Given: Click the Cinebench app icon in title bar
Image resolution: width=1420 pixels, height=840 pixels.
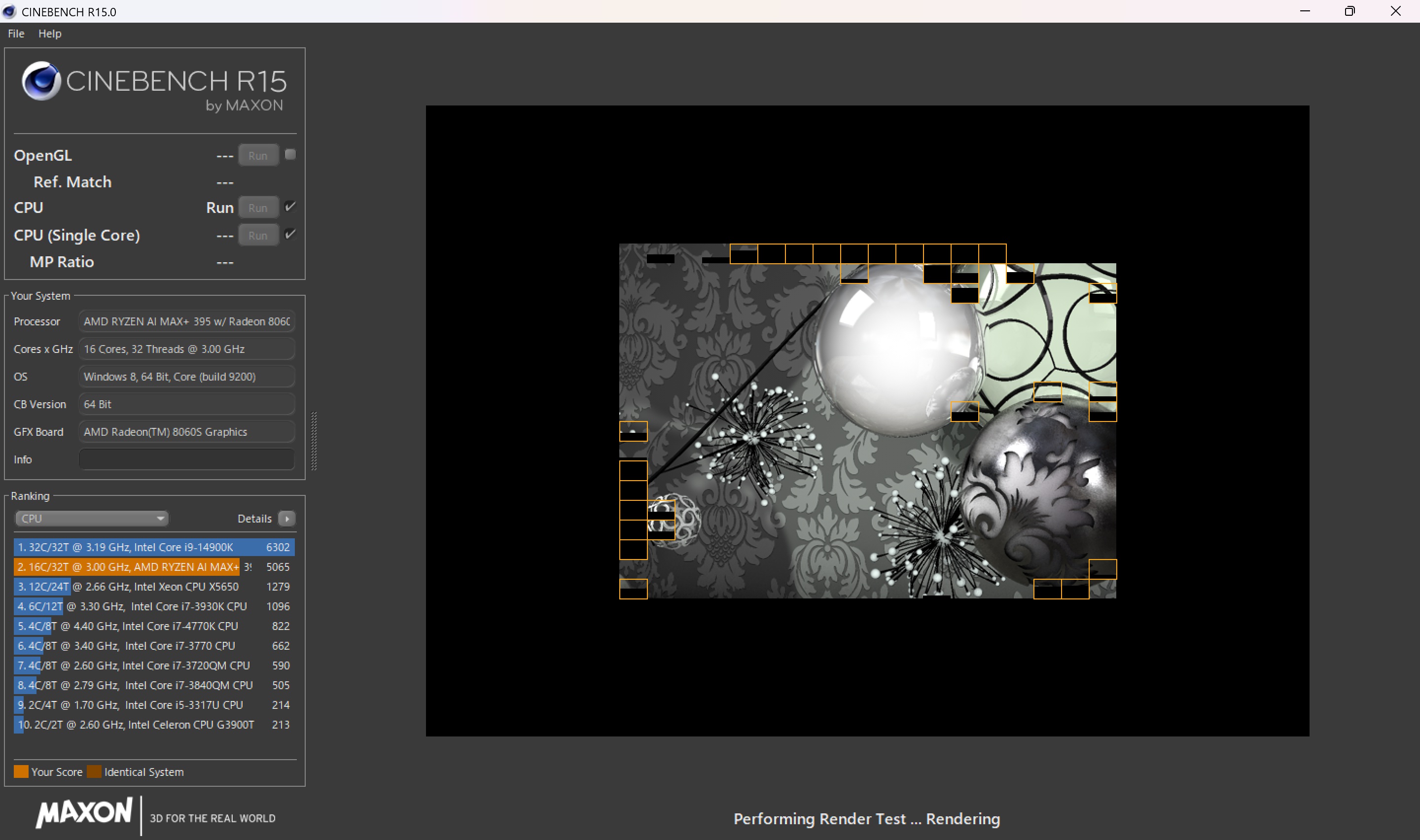Looking at the screenshot, I should pos(9,11).
